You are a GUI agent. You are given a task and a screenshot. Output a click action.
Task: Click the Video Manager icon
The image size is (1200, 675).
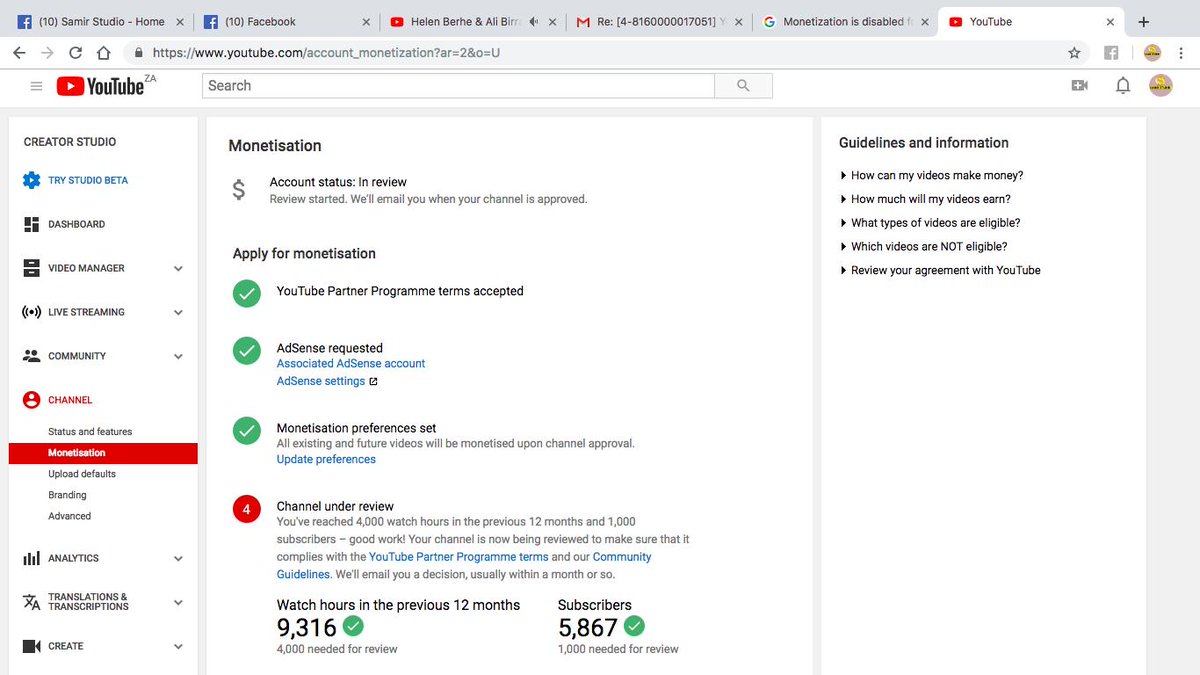pos(31,268)
